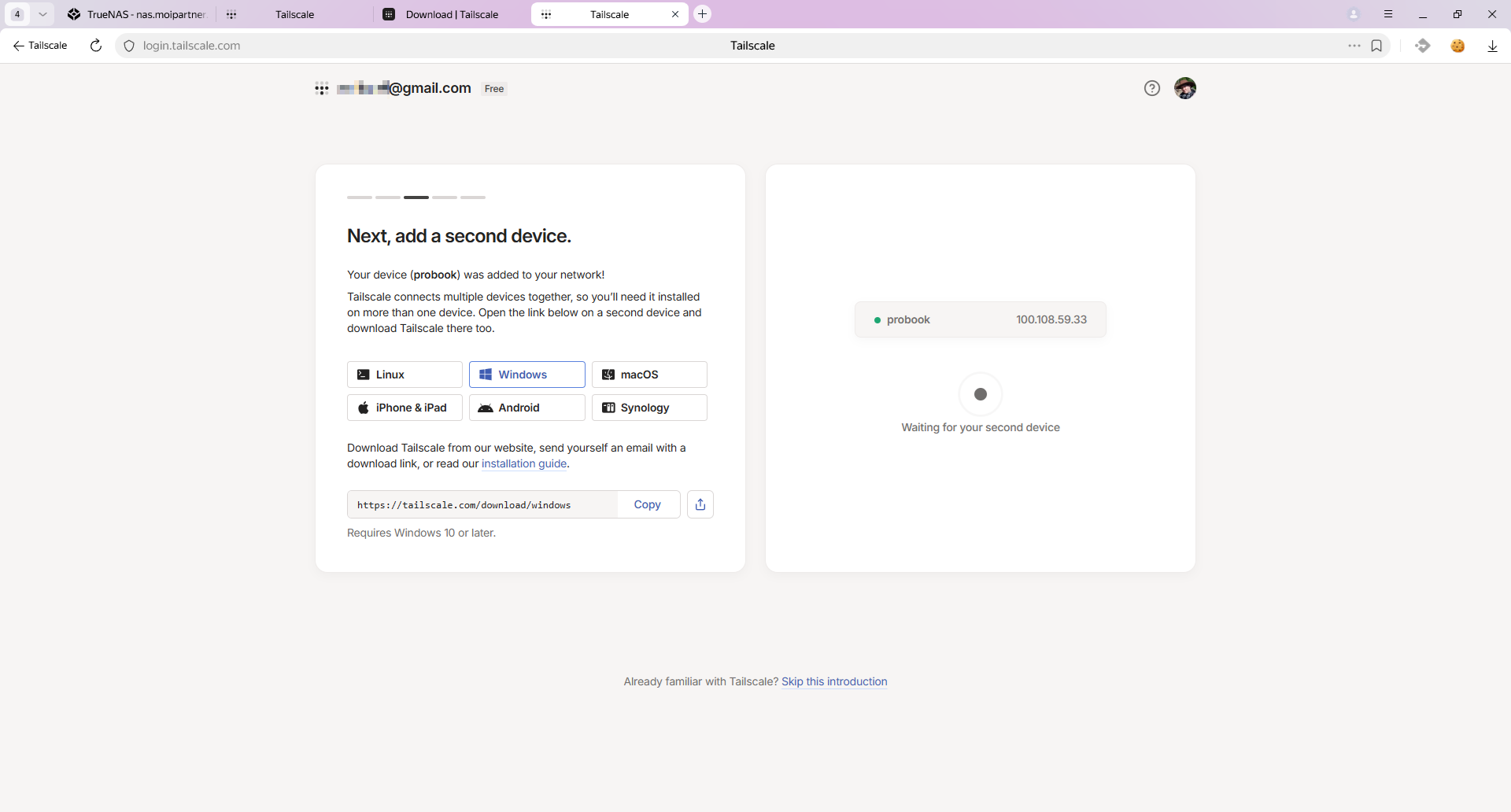Viewport: 1511px width, 812px height.
Task: Open the new tab plus button
Action: pos(702,14)
